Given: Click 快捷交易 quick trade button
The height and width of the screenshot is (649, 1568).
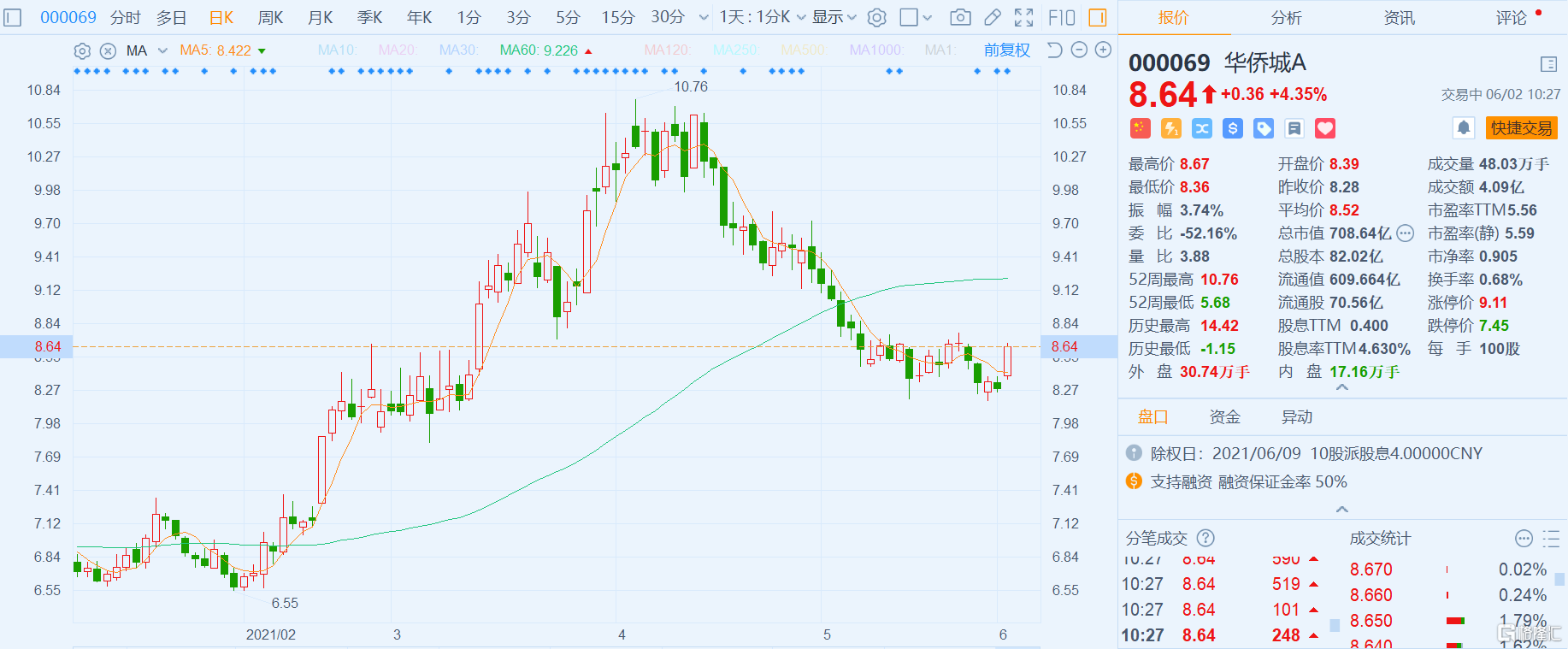Looking at the screenshot, I should click(1522, 128).
